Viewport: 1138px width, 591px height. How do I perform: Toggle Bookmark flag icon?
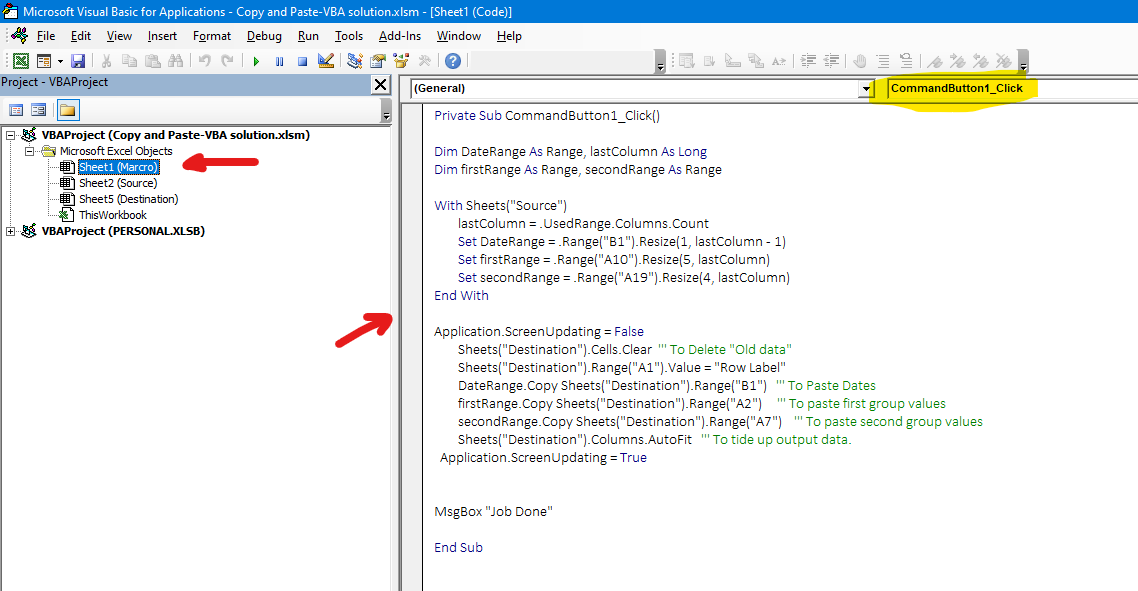click(x=935, y=62)
